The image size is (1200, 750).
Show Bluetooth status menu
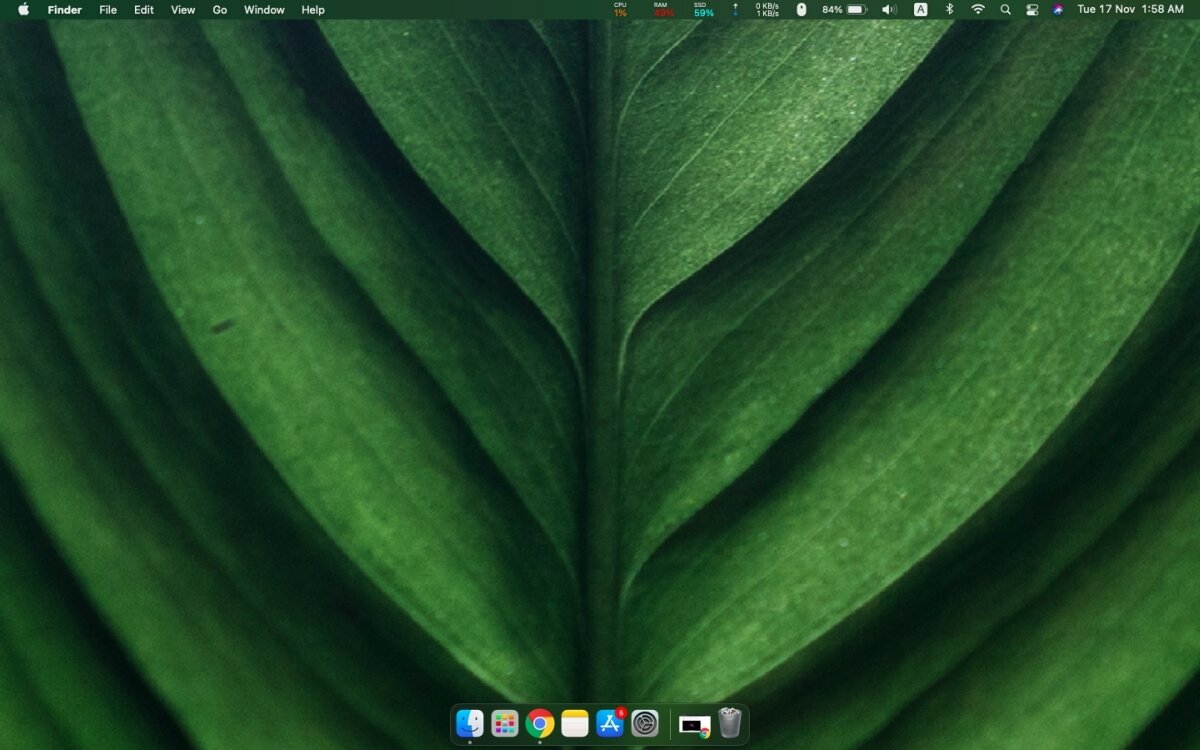click(x=948, y=9)
